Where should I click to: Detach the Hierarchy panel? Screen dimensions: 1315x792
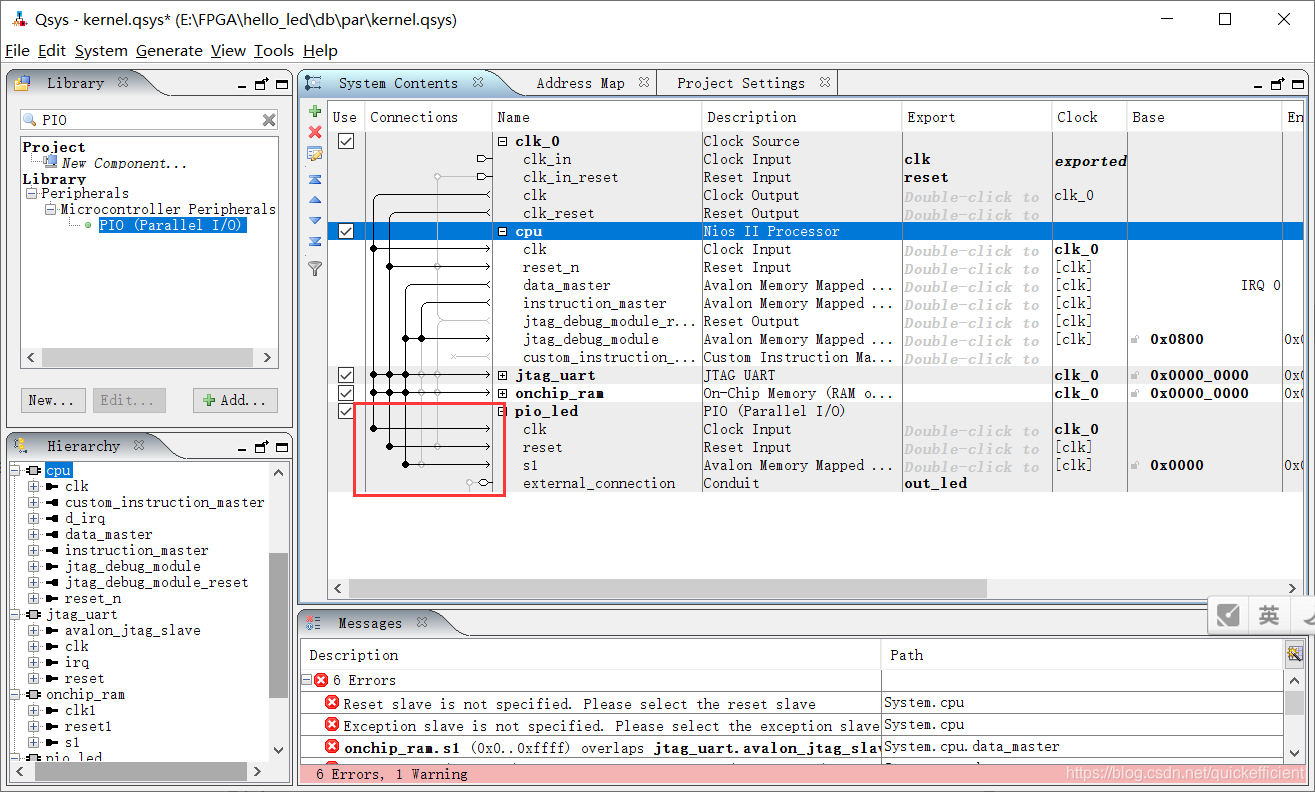(261, 447)
